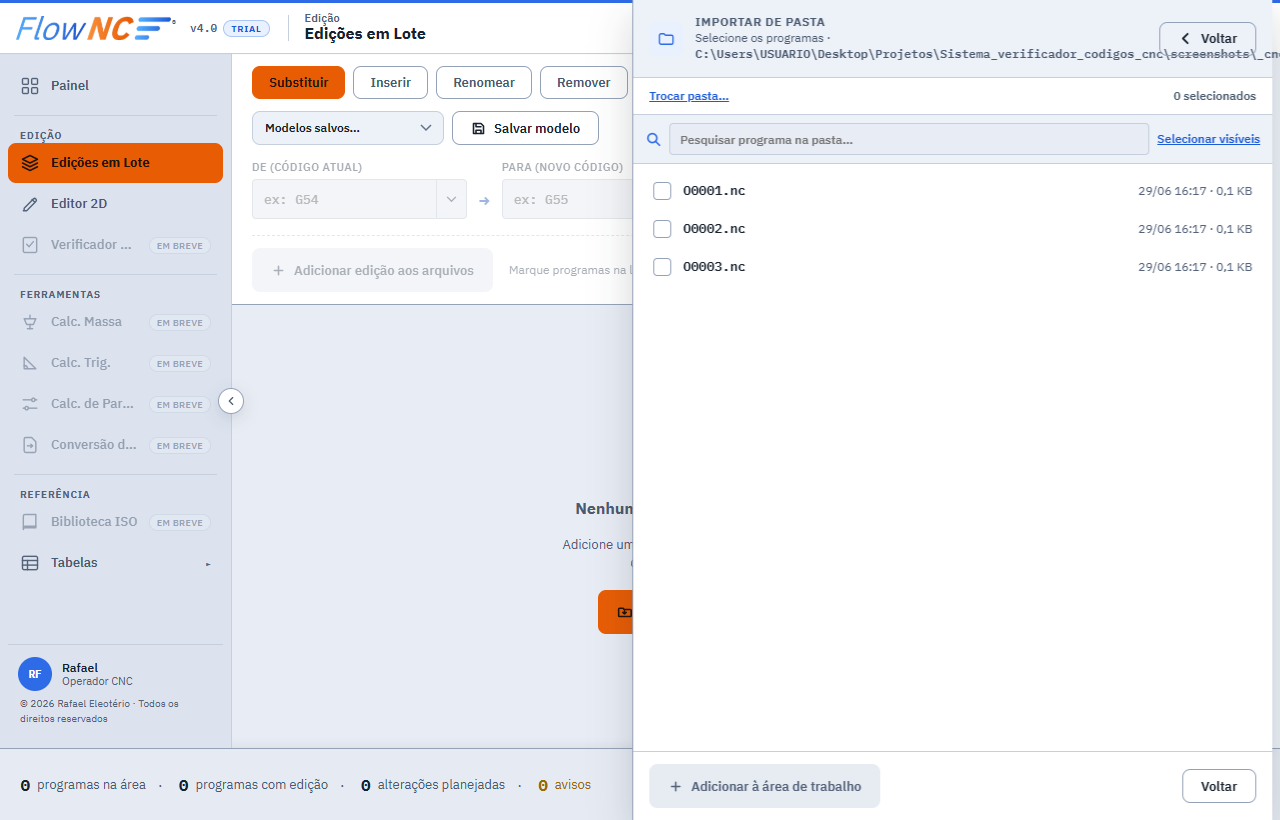The height and width of the screenshot is (820, 1280).
Task: Click the Biblioteca ISO book icon
Action: [x=30, y=522]
